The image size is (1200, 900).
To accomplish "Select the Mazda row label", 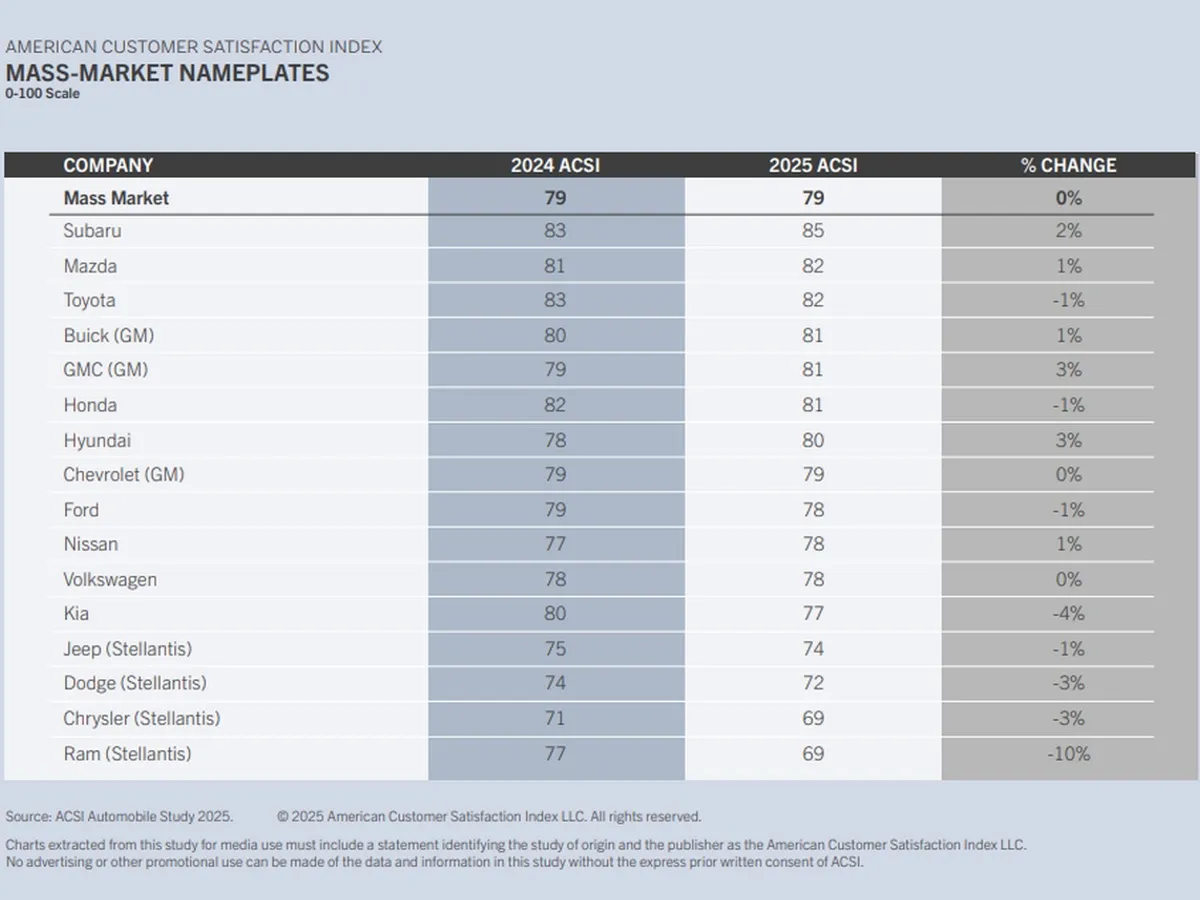I will coord(90,266).
